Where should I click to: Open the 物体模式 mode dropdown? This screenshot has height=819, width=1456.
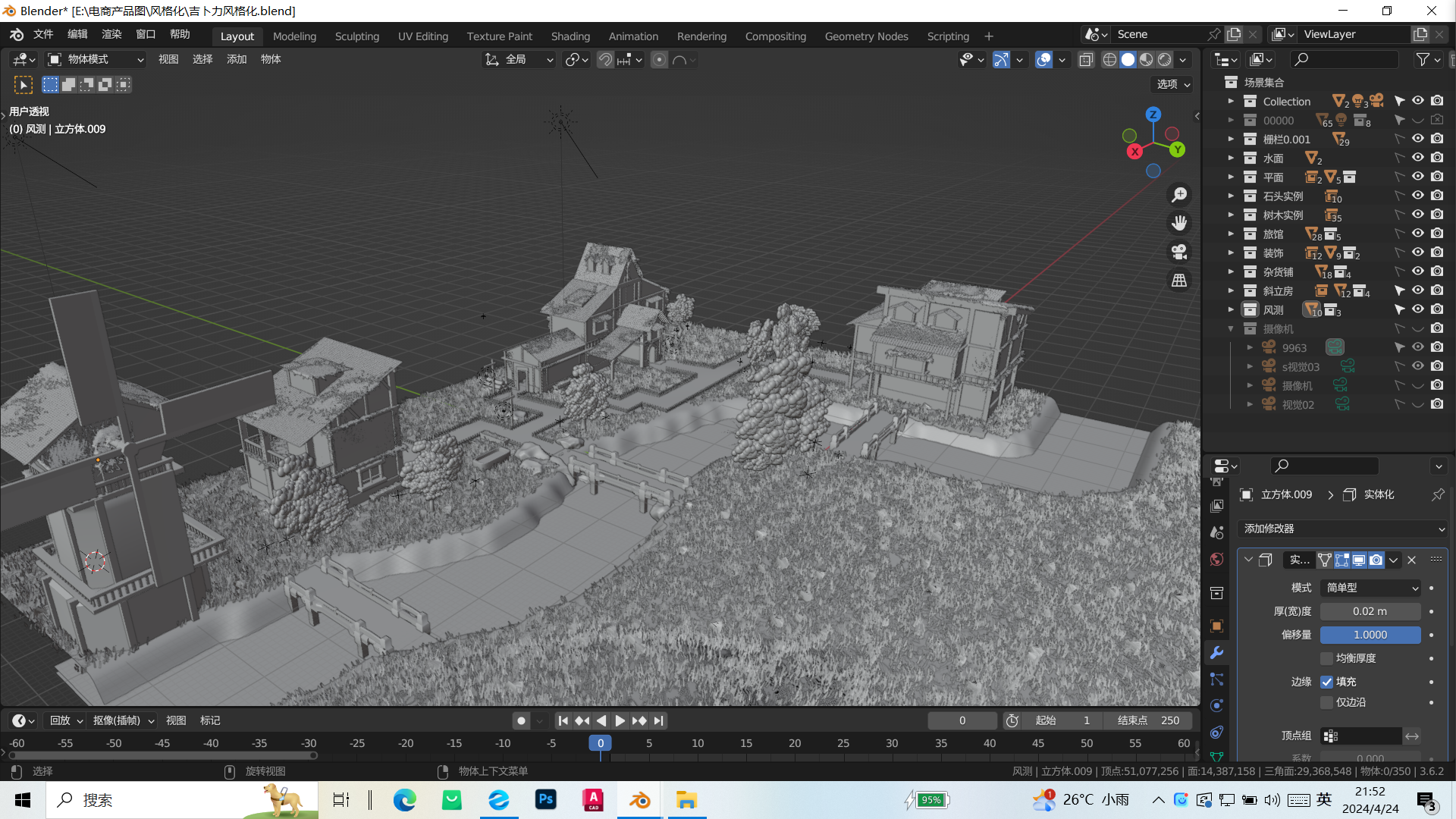point(96,59)
